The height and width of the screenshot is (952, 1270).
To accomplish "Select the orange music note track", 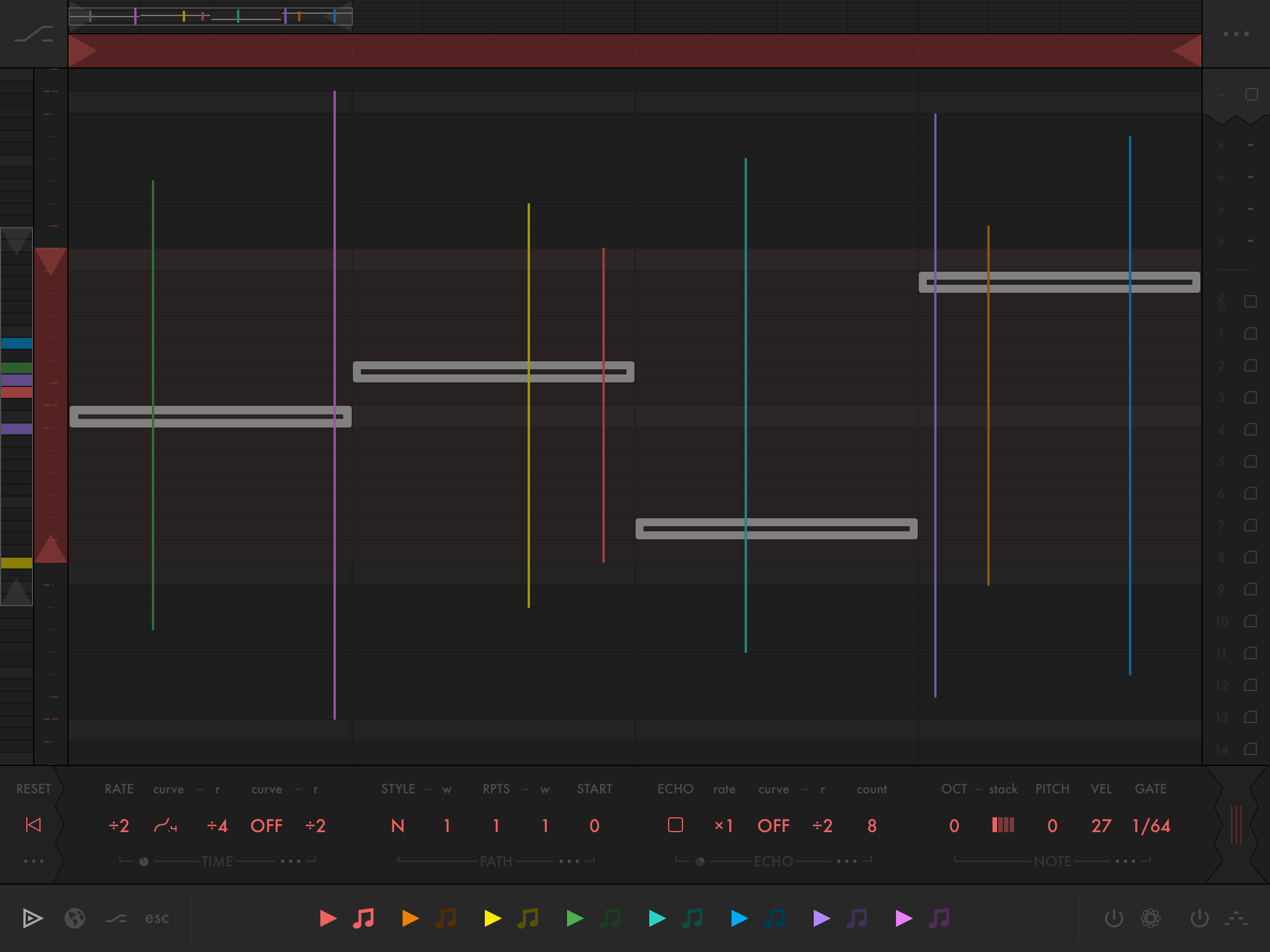I will (x=445, y=918).
